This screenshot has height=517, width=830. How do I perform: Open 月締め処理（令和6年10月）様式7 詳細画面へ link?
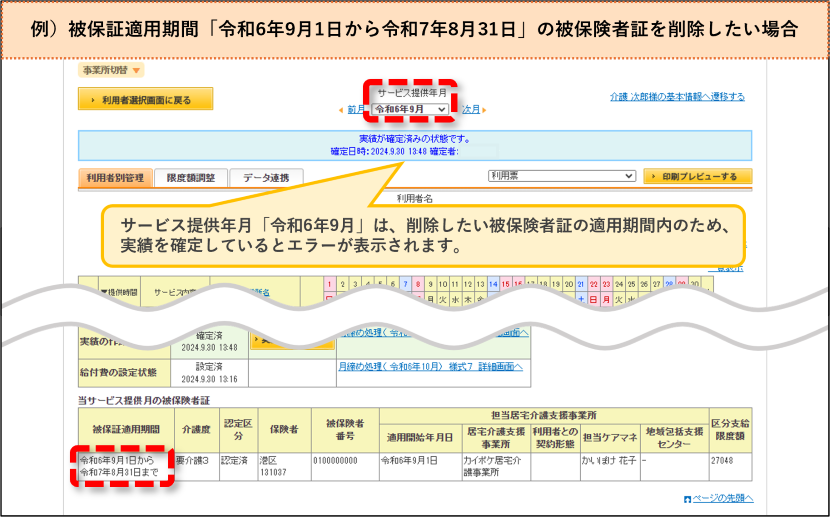[430, 367]
